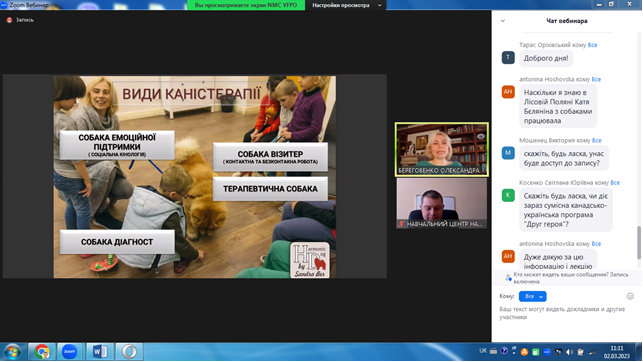Viewport: 643px width, 362px height.
Task: Click the red recording indicator icon
Action: point(9,20)
